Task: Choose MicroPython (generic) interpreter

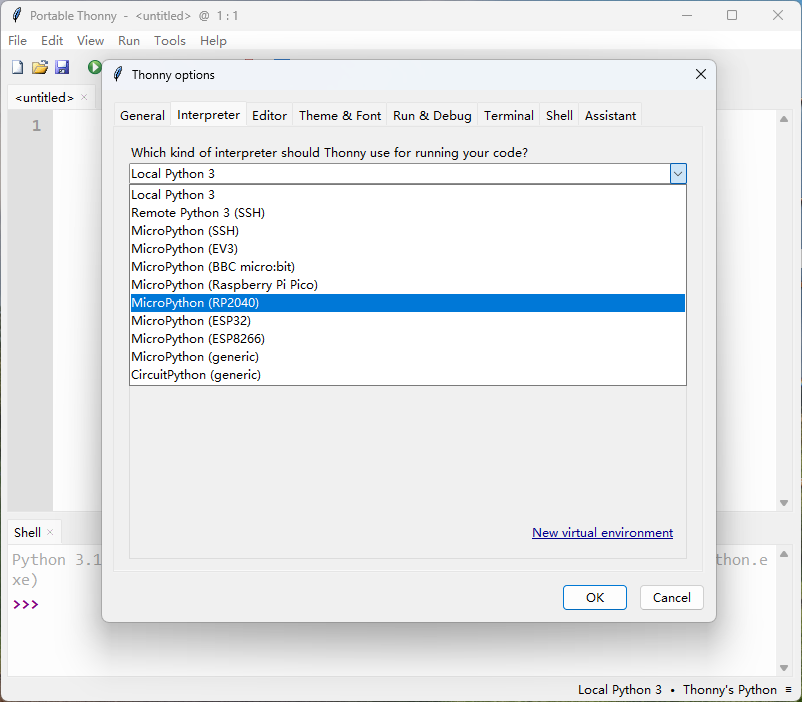Action: click(408, 357)
